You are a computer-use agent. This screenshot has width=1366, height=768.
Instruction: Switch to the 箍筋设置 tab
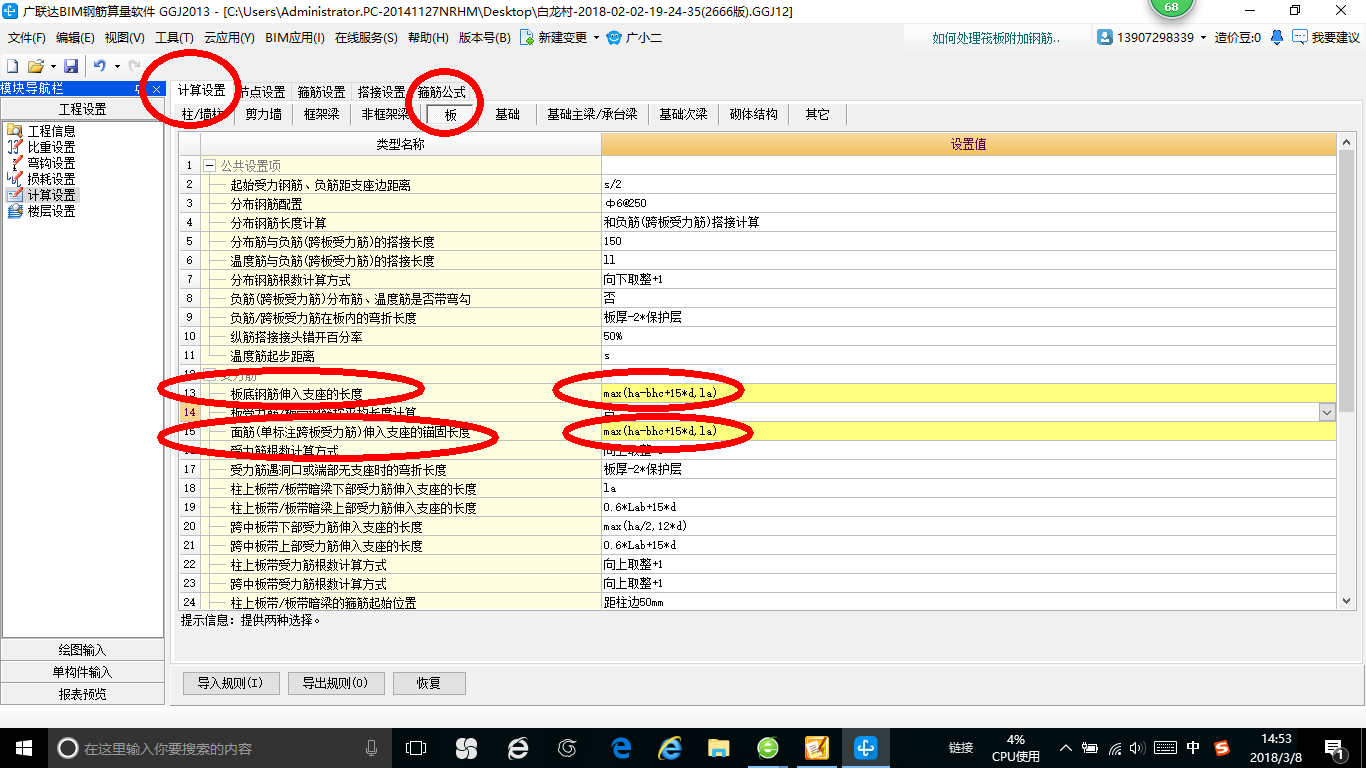point(321,92)
